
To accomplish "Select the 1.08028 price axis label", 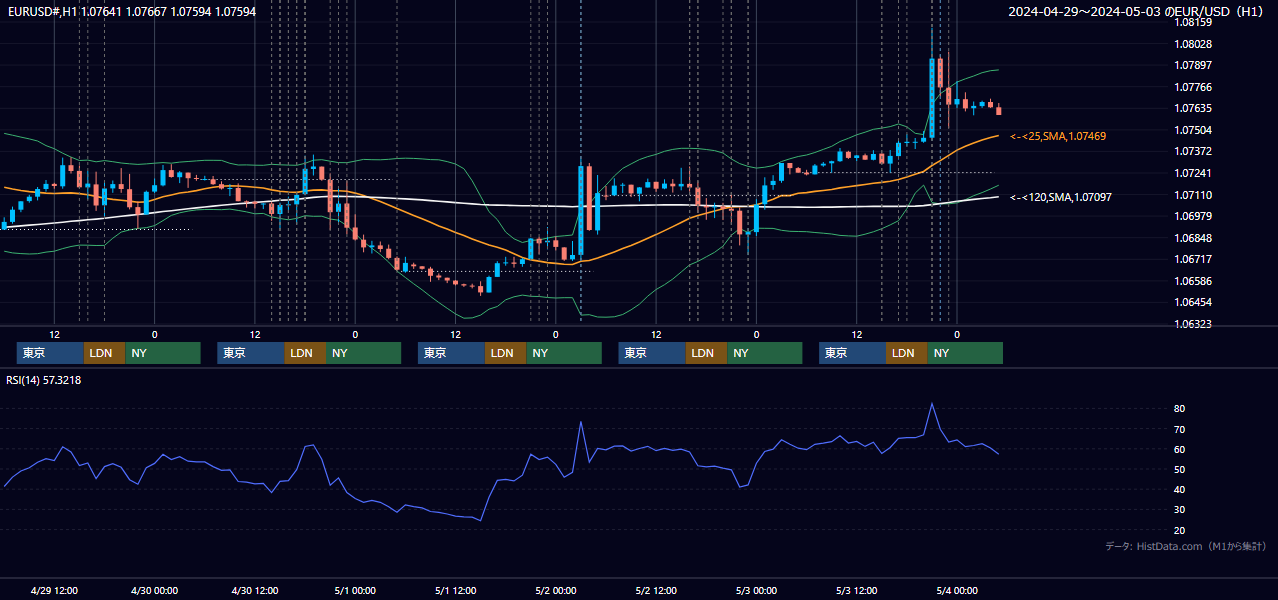I will pyautogui.click(x=1193, y=44).
